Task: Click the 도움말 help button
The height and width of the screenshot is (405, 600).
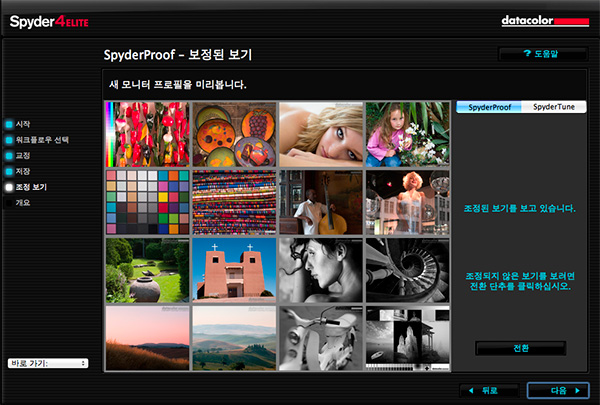Action: [x=541, y=53]
